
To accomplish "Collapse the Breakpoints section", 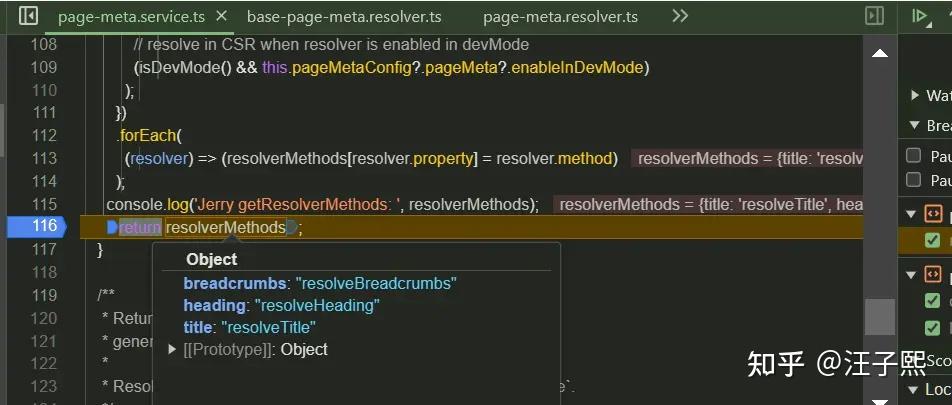I will 914,125.
